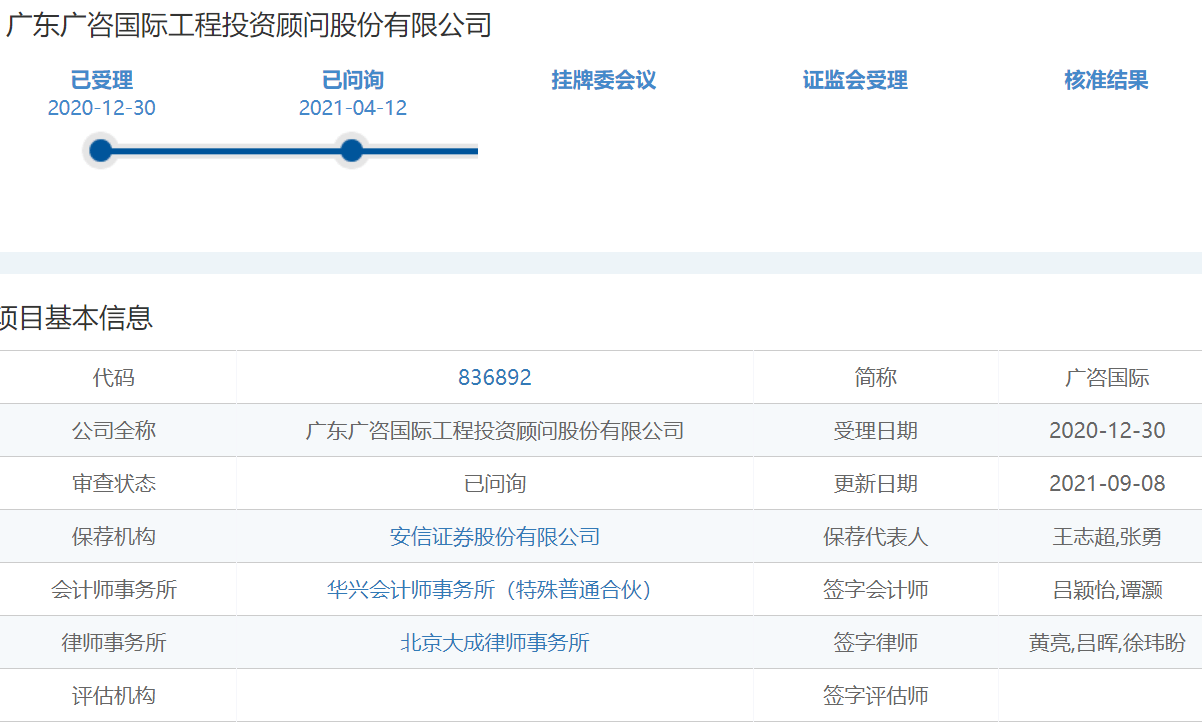Click the 签字律师 names cell
The height and width of the screenshot is (728, 1202).
1107,643
